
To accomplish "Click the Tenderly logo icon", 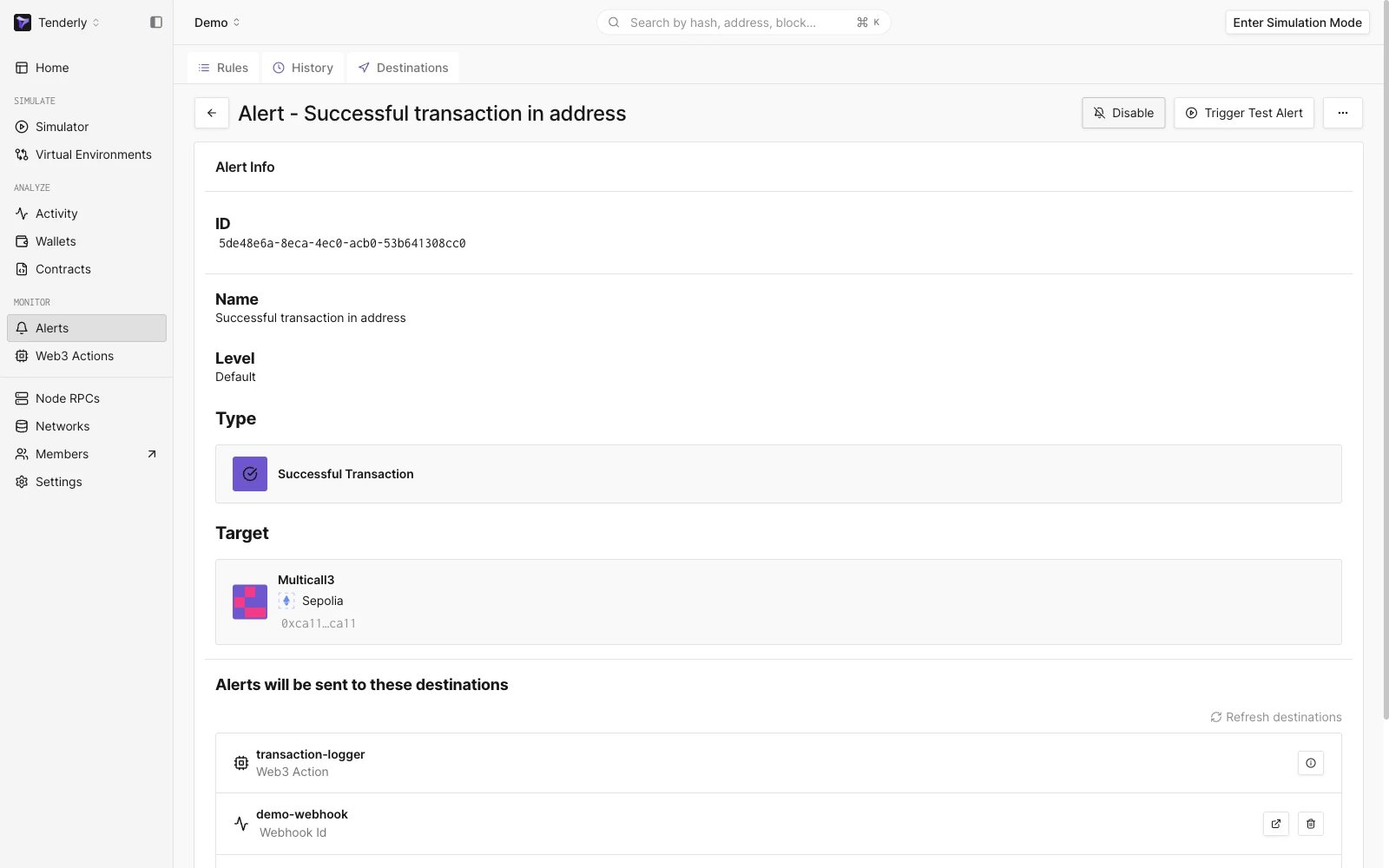I will point(23,23).
